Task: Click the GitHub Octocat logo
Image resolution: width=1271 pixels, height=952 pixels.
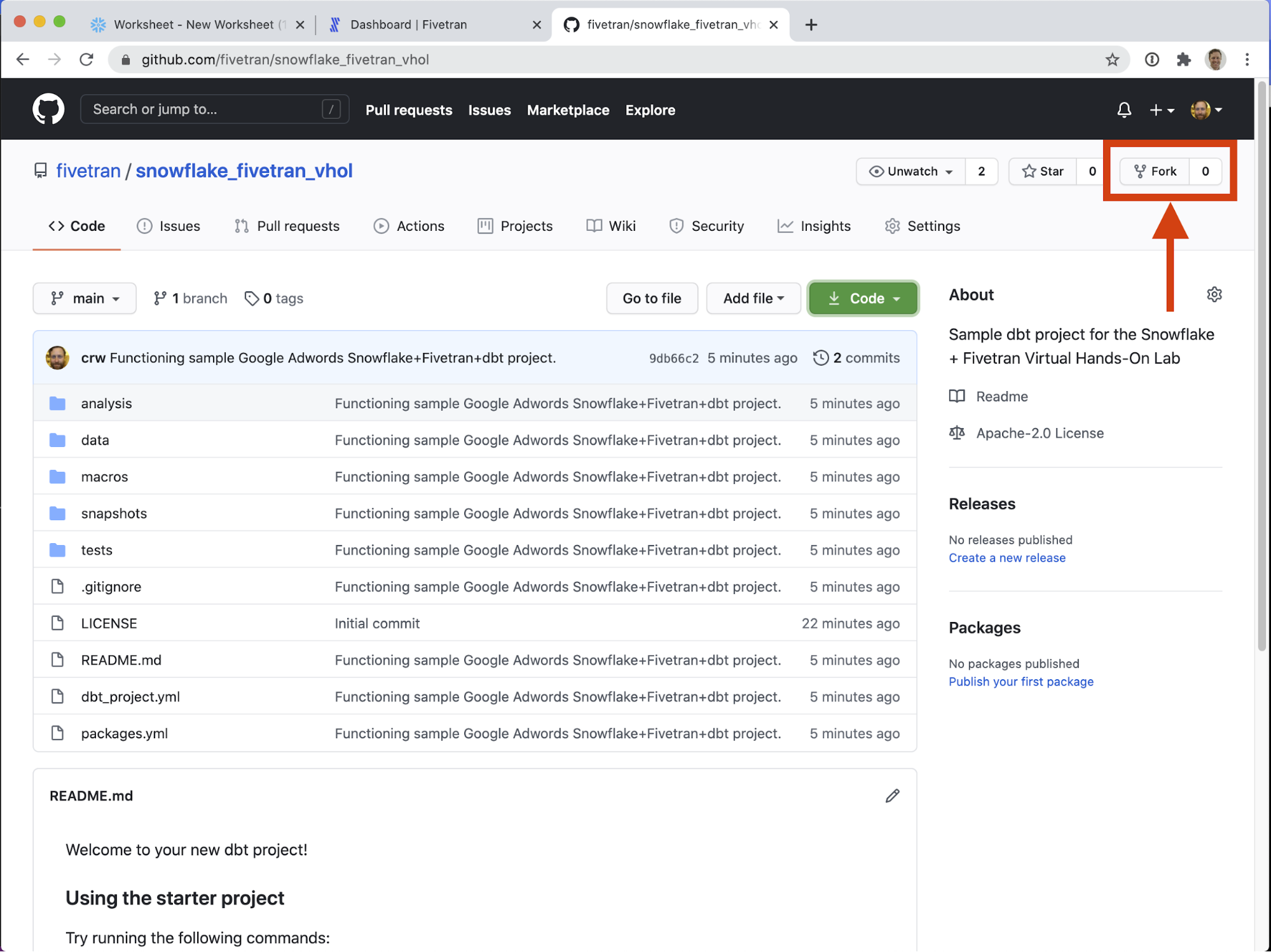Action: (x=48, y=109)
